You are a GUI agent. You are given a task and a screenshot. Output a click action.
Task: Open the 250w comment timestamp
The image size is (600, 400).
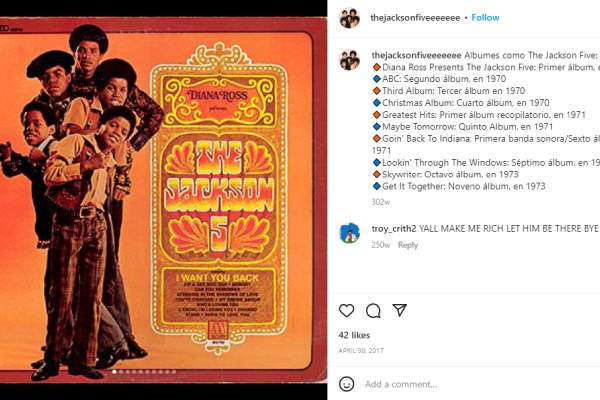(x=381, y=245)
